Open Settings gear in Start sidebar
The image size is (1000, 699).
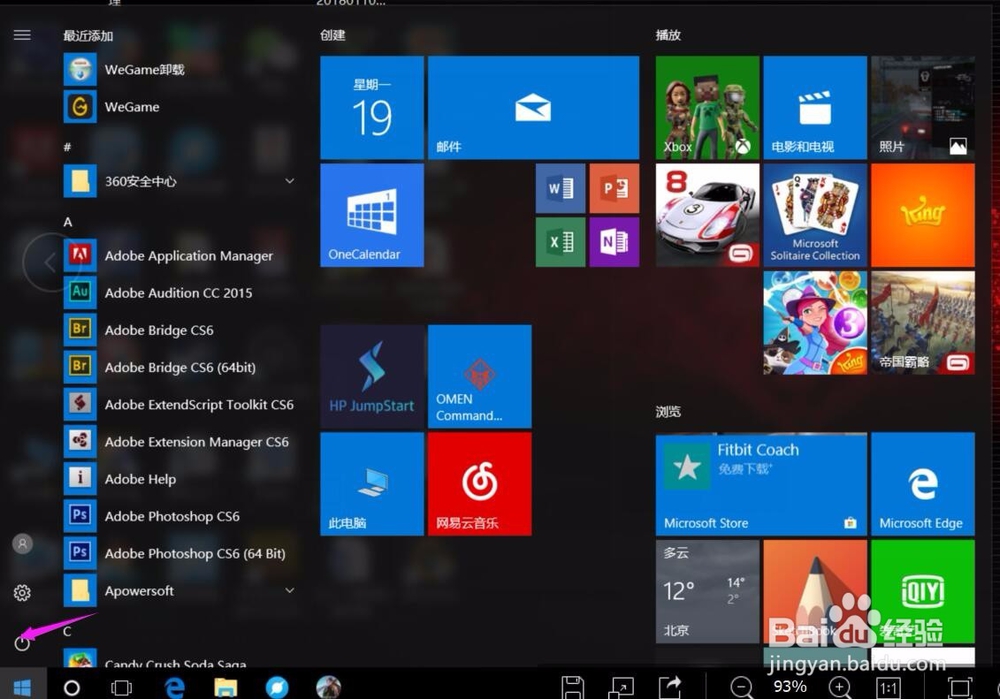click(x=22, y=593)
